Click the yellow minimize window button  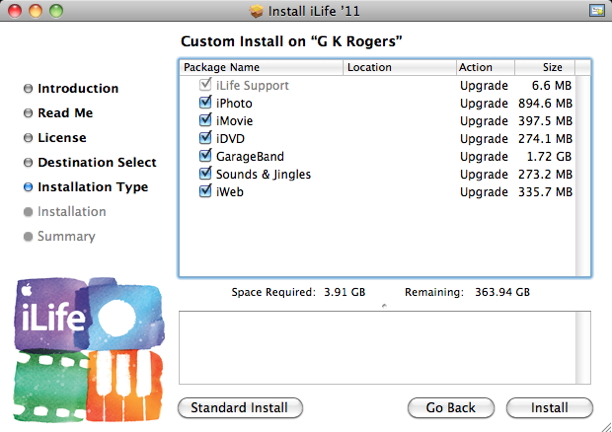[36, 11]
